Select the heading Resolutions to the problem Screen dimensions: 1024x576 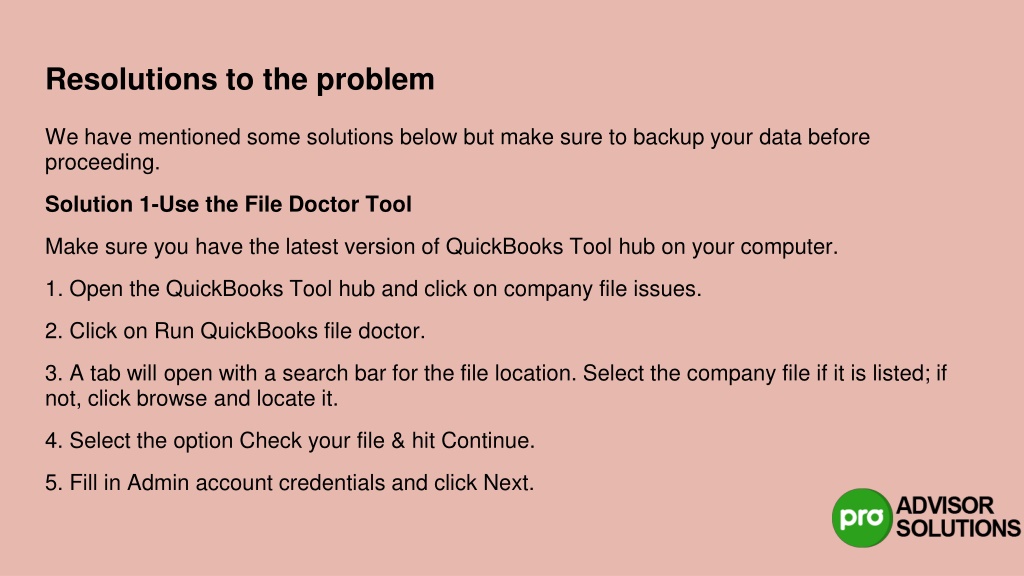240,80
